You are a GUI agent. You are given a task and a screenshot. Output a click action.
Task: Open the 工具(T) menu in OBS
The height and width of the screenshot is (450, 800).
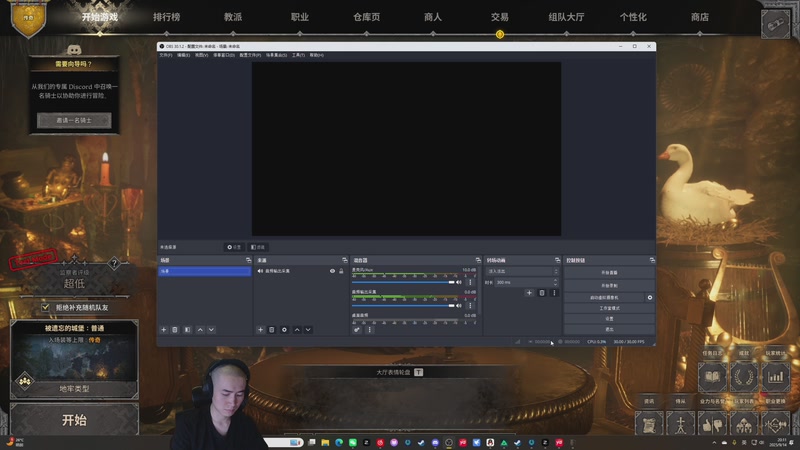point(298,55)
